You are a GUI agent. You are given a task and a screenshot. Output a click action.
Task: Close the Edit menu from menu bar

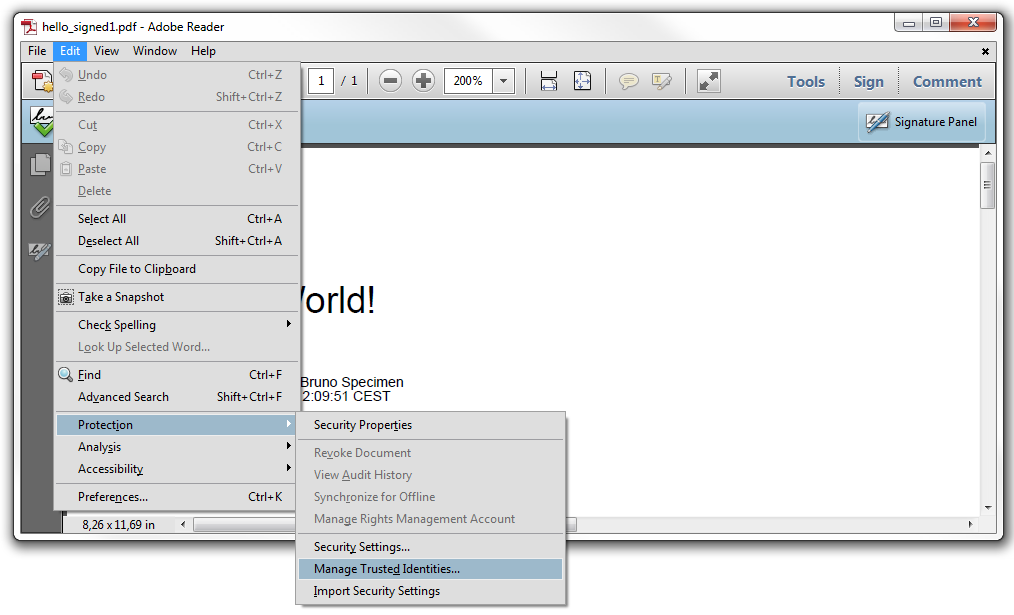tap(70, 51)
